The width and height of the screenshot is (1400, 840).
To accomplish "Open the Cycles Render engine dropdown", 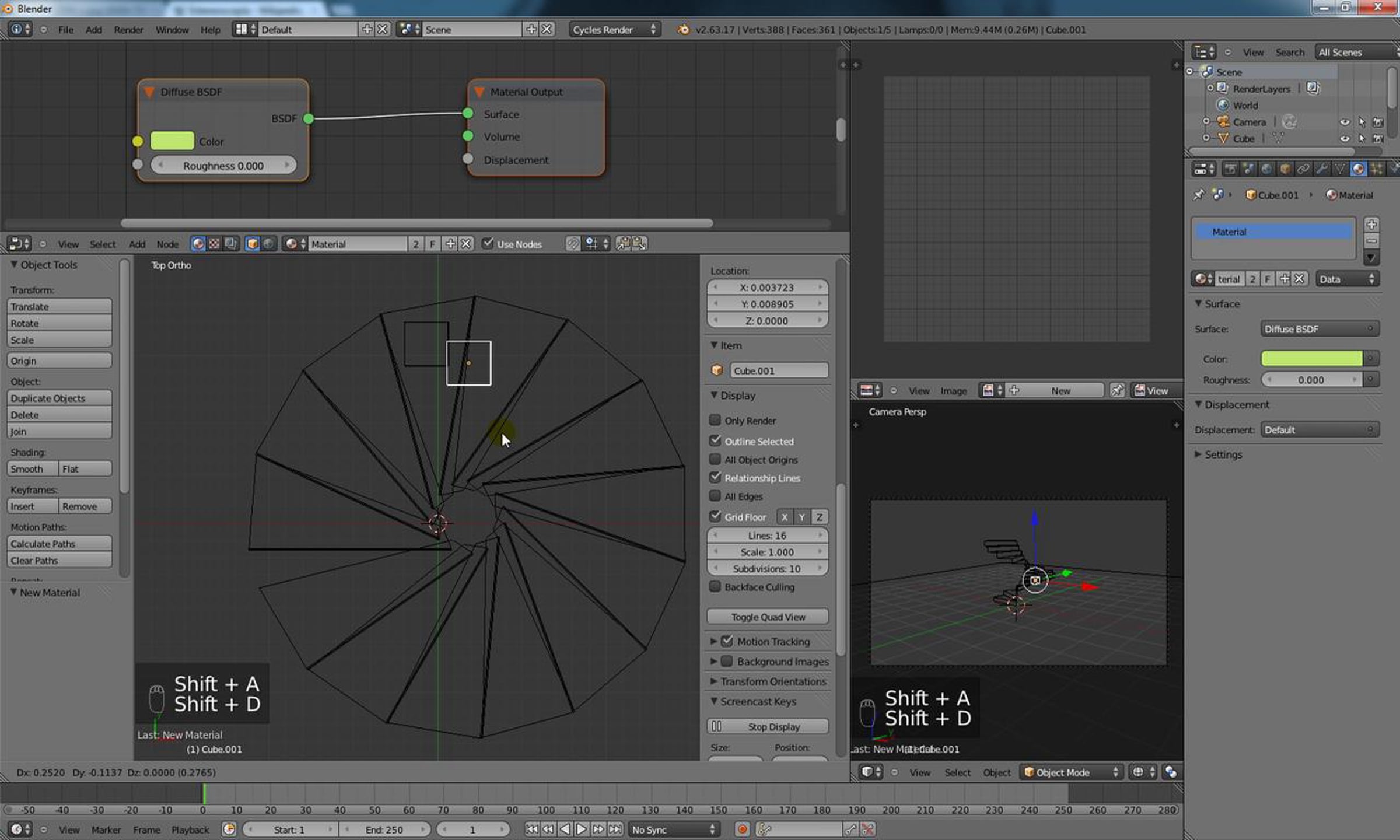I will [614, 30].
